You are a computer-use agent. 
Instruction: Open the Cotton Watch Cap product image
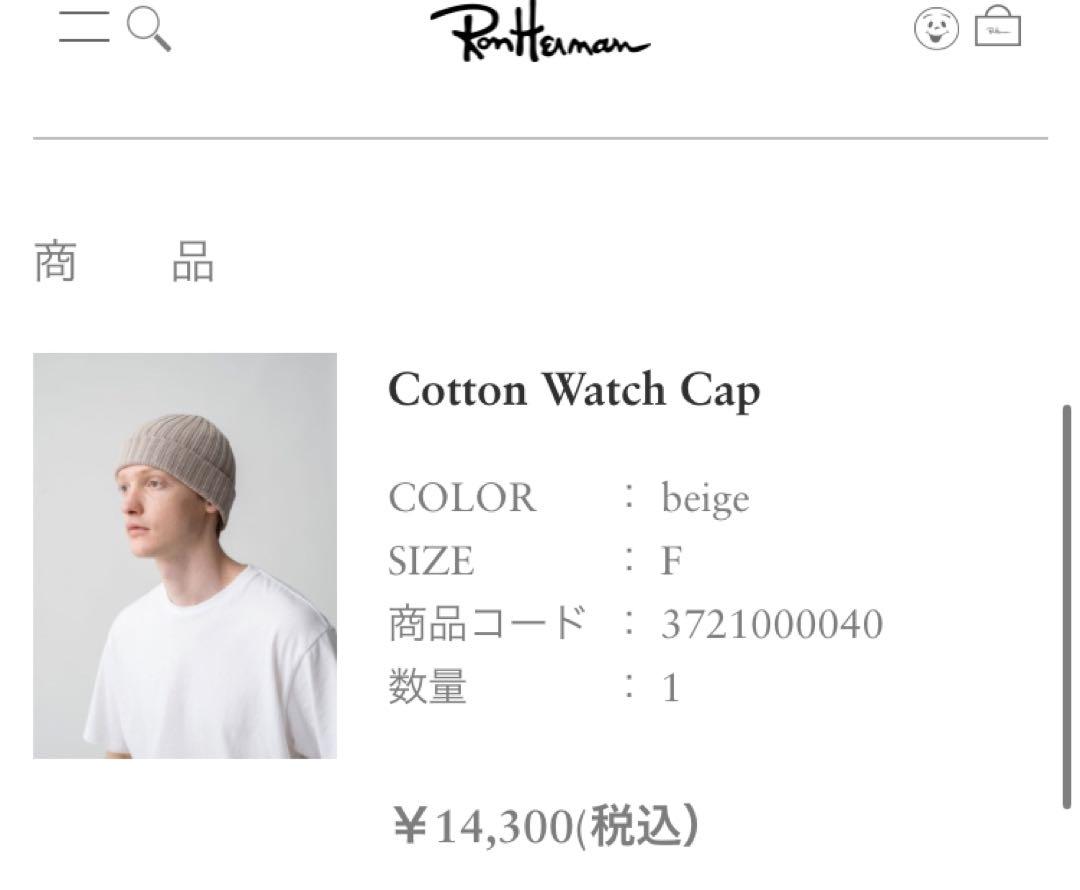click(x=185, y=556)
